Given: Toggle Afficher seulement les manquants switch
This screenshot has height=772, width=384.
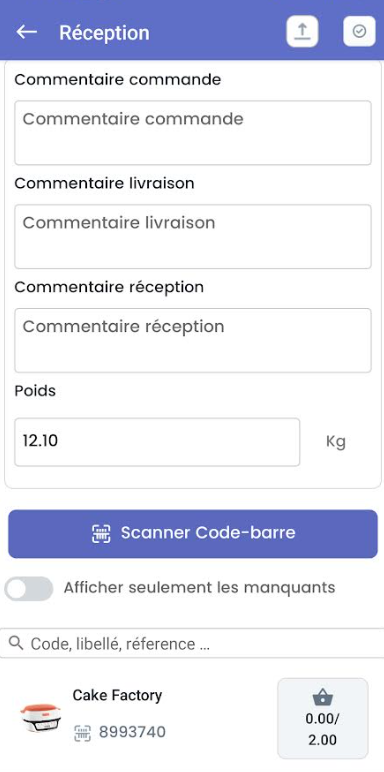Looking at the screenshot, I should coord(29,588).
